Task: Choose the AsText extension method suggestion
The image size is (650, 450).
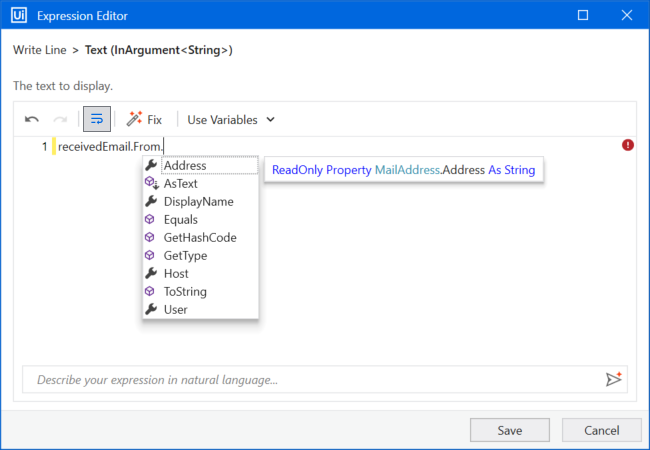Action: (181, 183)
